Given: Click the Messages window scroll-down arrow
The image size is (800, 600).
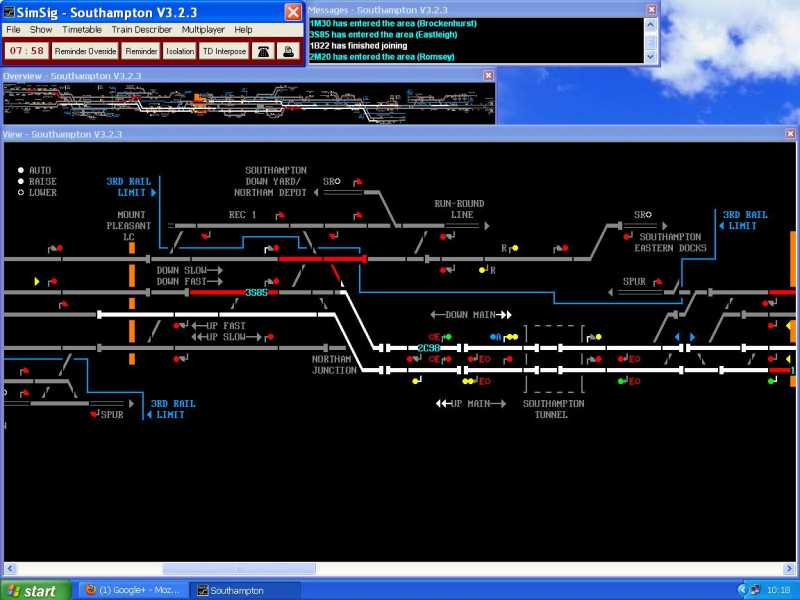Looking at the screenshot, I should click(x=651, y=57).
